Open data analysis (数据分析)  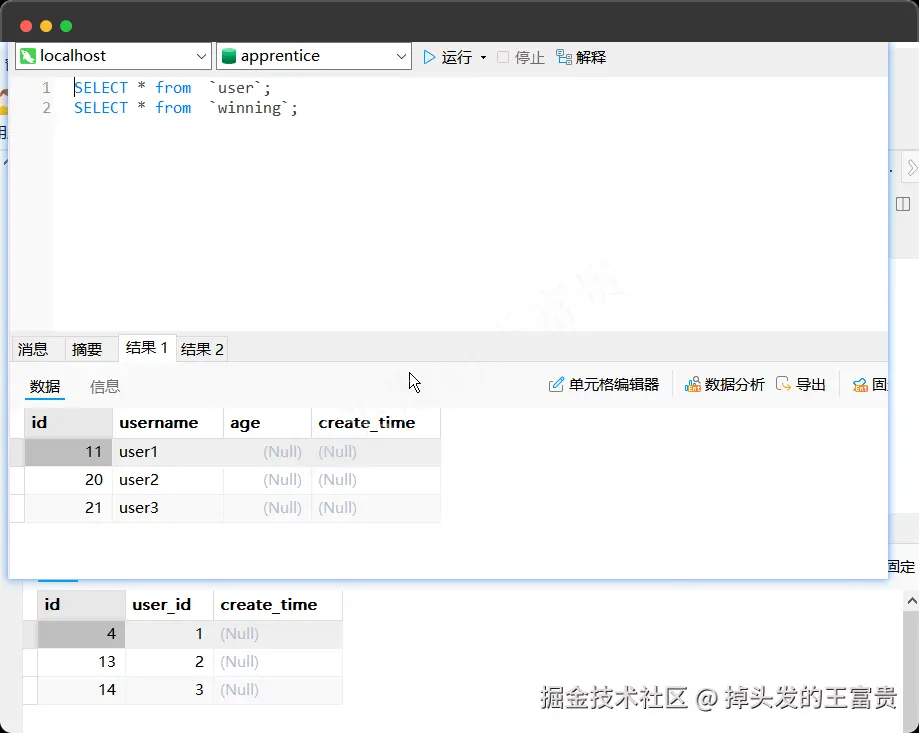[x=724, y=384]
